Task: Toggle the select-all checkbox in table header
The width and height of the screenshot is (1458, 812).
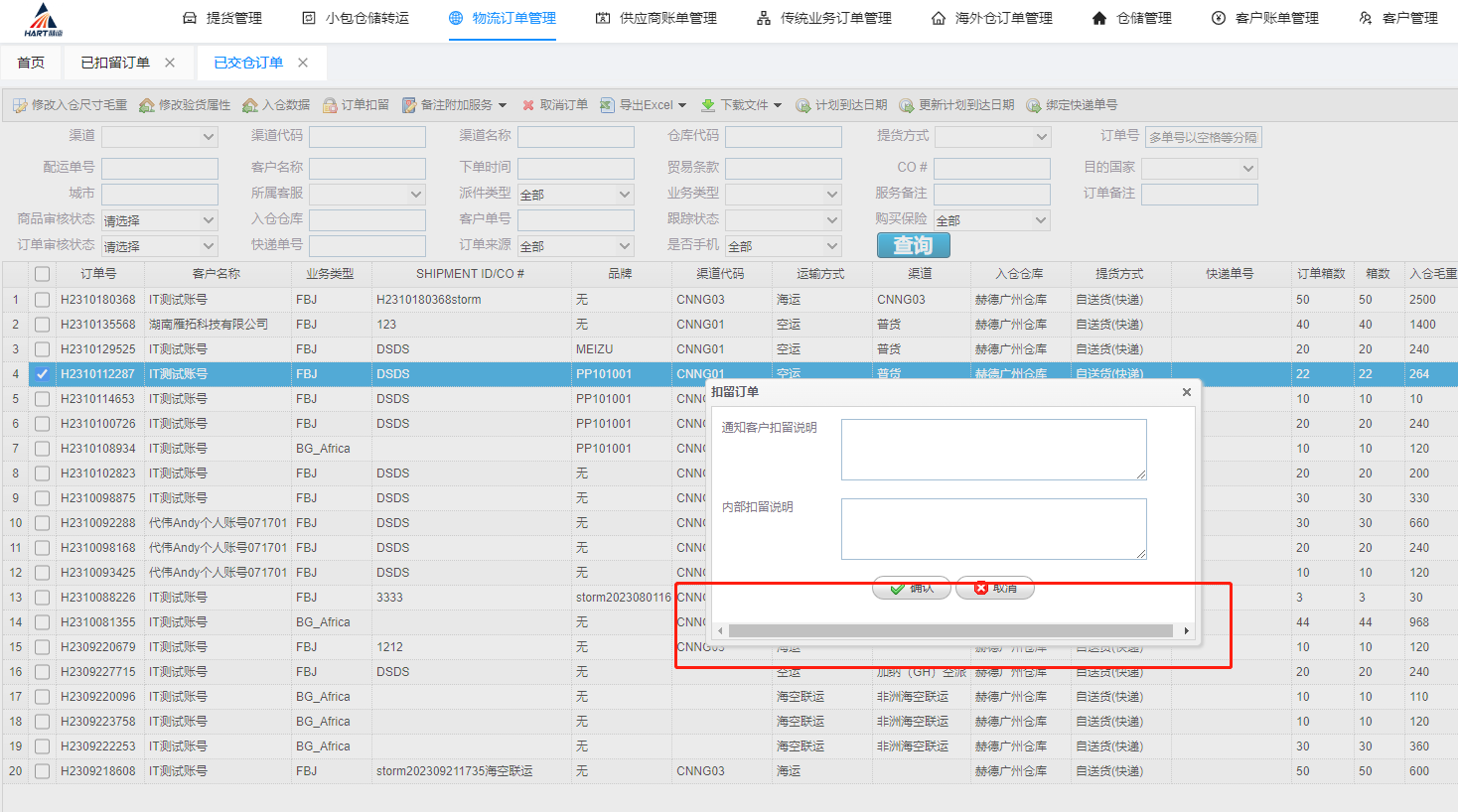Action: click(42, 274)
